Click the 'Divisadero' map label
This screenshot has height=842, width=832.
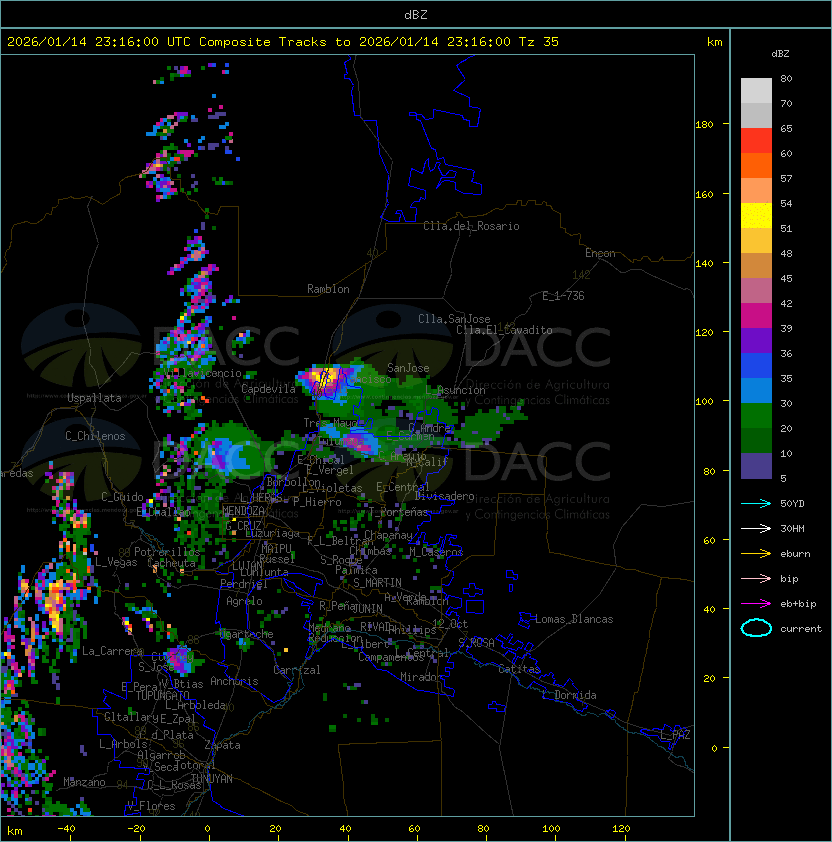point(445,496)
